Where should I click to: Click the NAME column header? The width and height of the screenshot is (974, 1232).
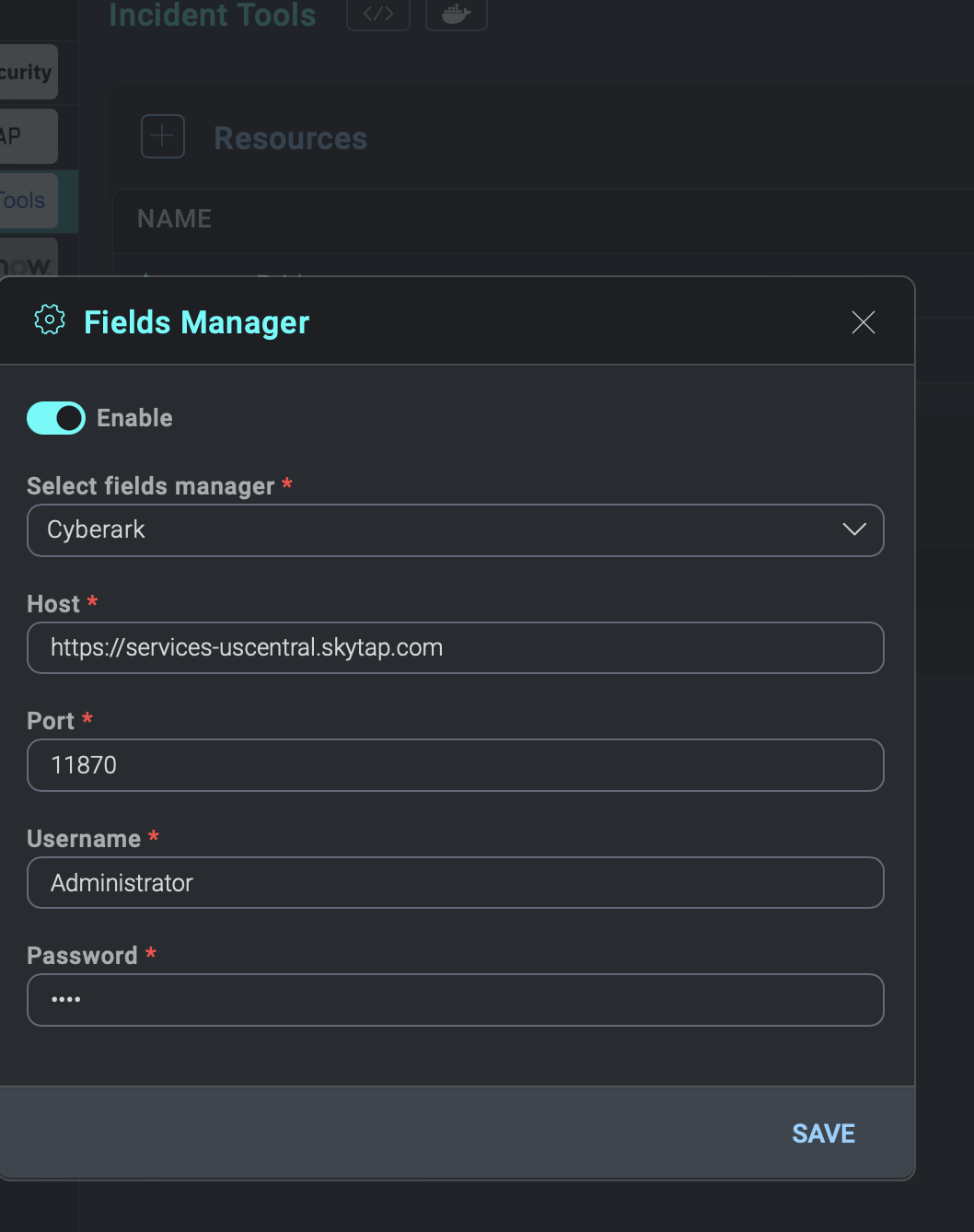(x=173, y=218)
